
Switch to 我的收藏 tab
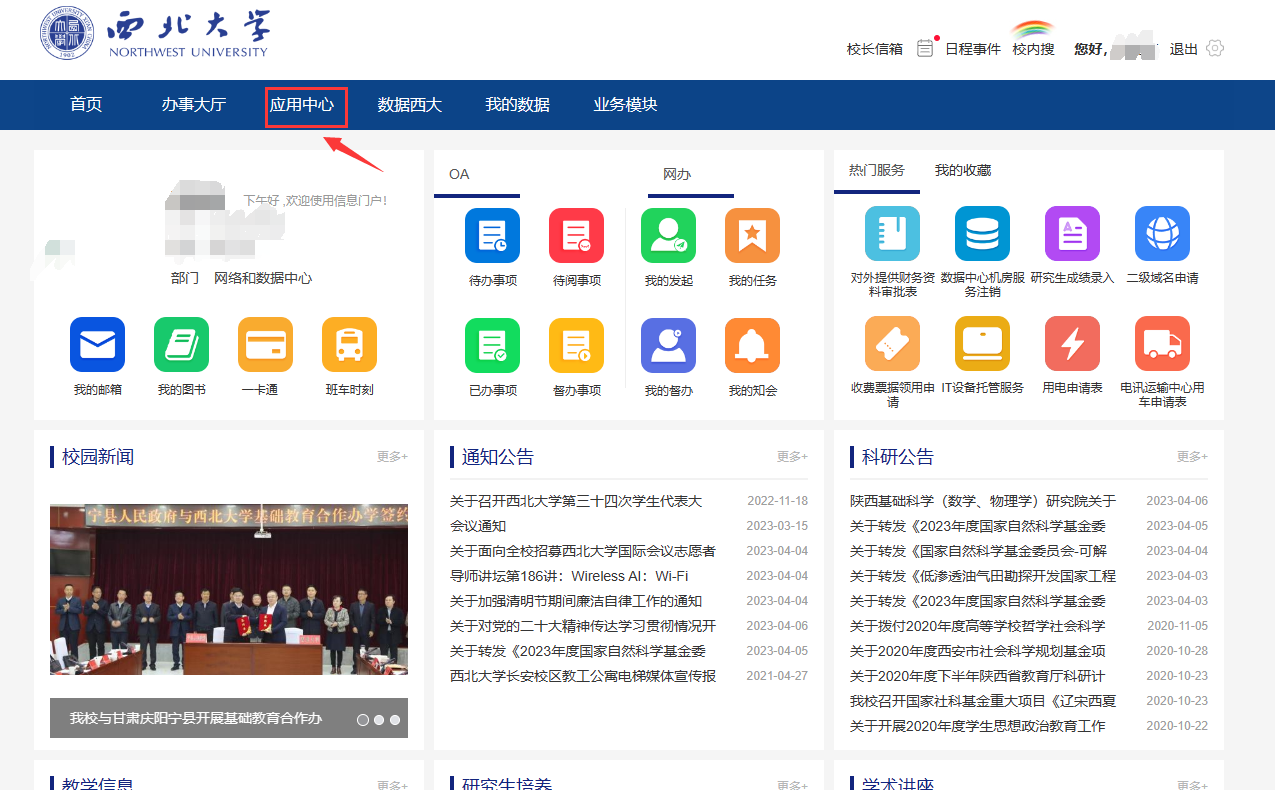coord(962,171)
